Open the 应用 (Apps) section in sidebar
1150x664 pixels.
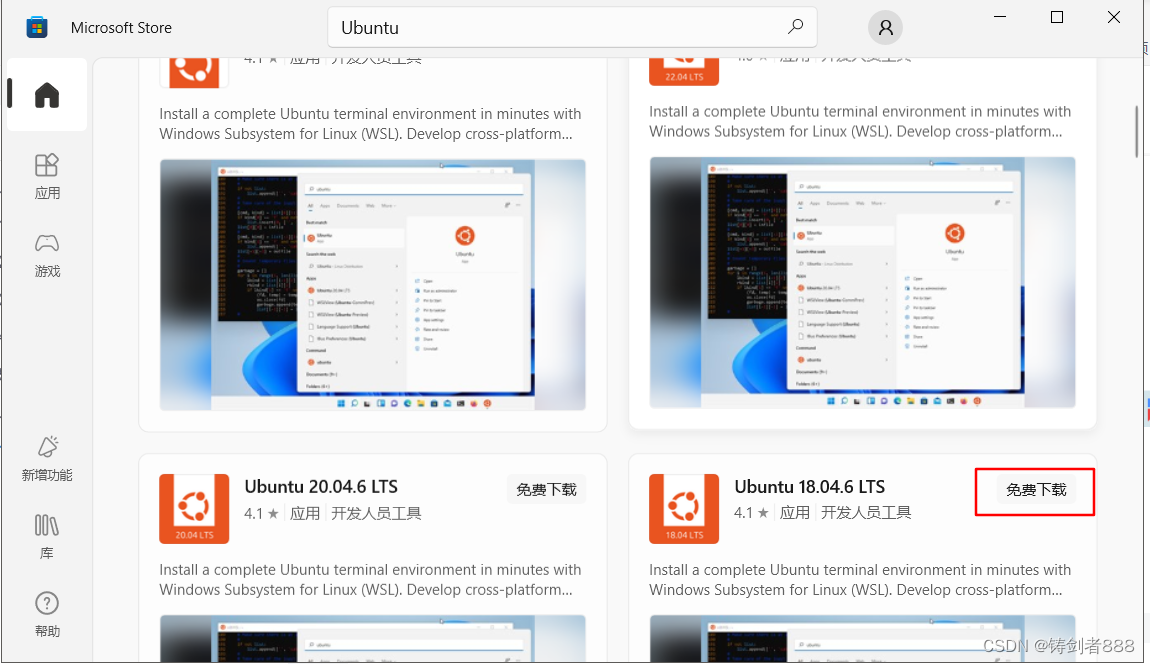coord(46,177)
